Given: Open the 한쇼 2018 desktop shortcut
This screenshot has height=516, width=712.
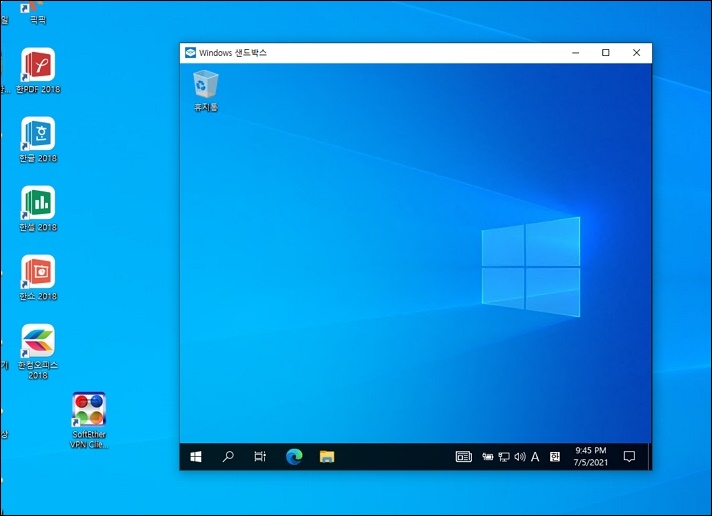Looking at the screenshot, I should [38, 278].
